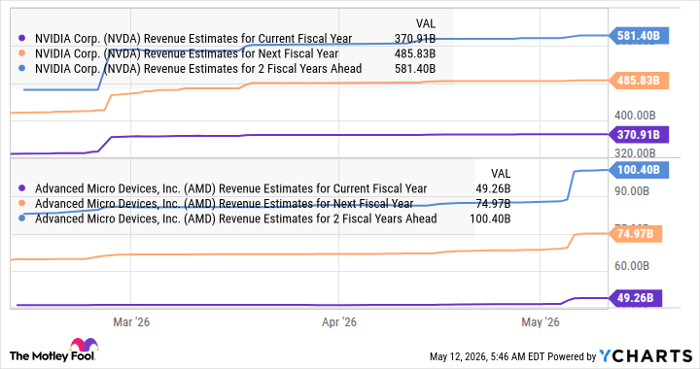Screen dimensions: 700x369
Task: Click the 49.26B value in AMD legend table
Action: click(x=493, y=189)
